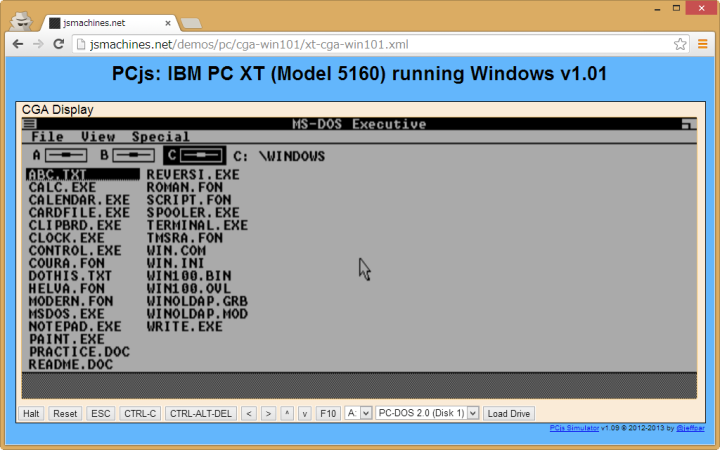Select drive C disk icon
The image size is (720, 450).
(x=201, y=155)
